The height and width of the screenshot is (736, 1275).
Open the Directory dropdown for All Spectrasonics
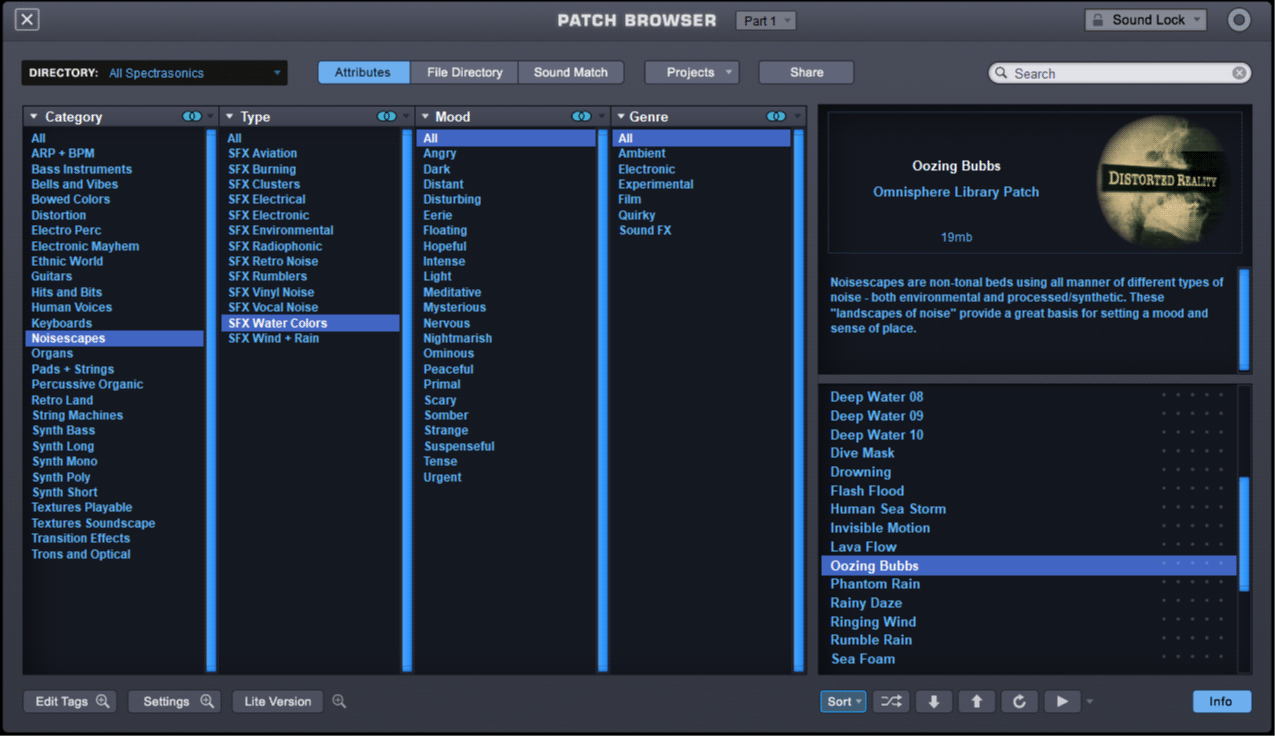click(155, 73)
